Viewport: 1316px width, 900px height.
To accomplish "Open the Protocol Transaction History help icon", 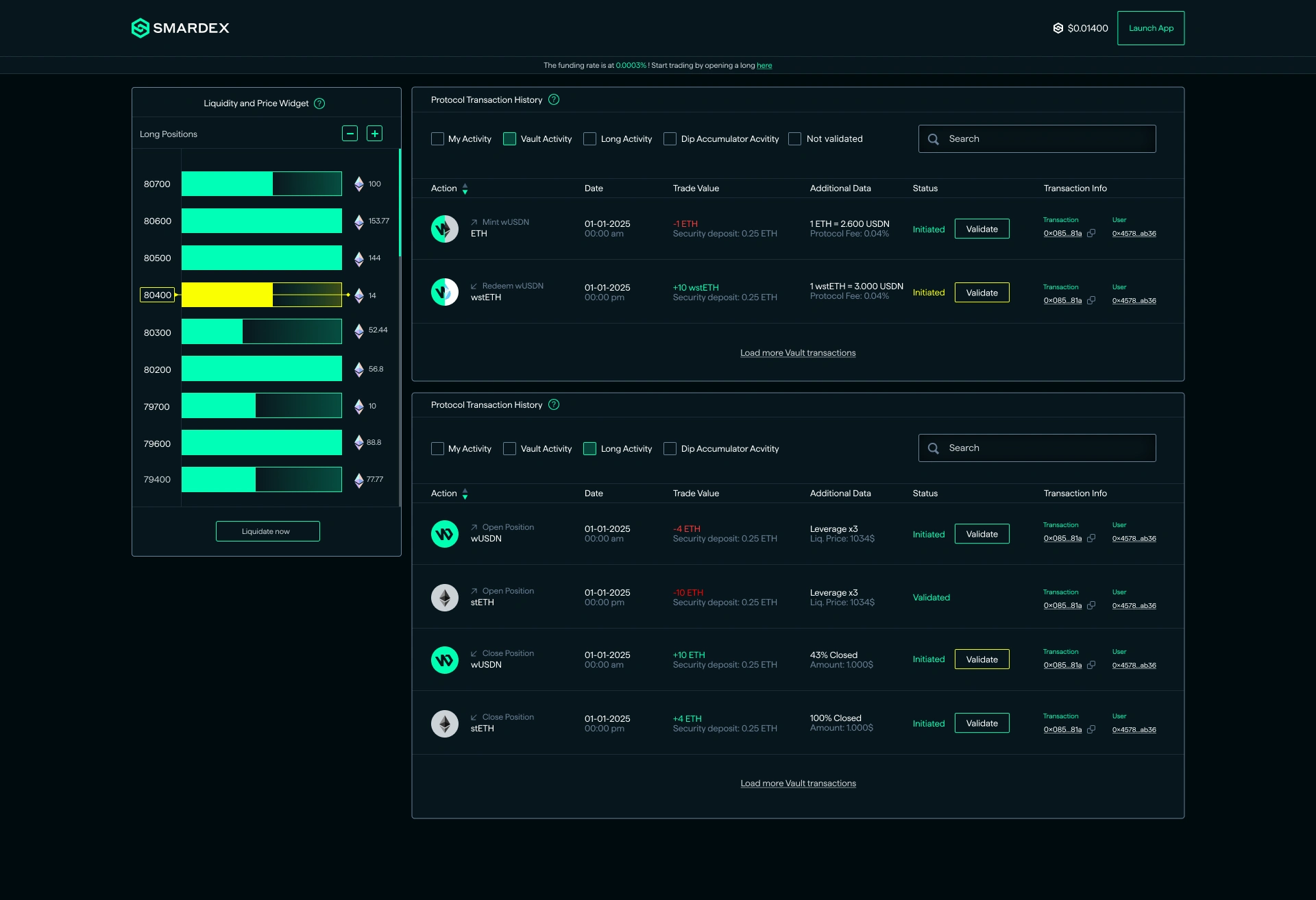I will click(554, 99).
